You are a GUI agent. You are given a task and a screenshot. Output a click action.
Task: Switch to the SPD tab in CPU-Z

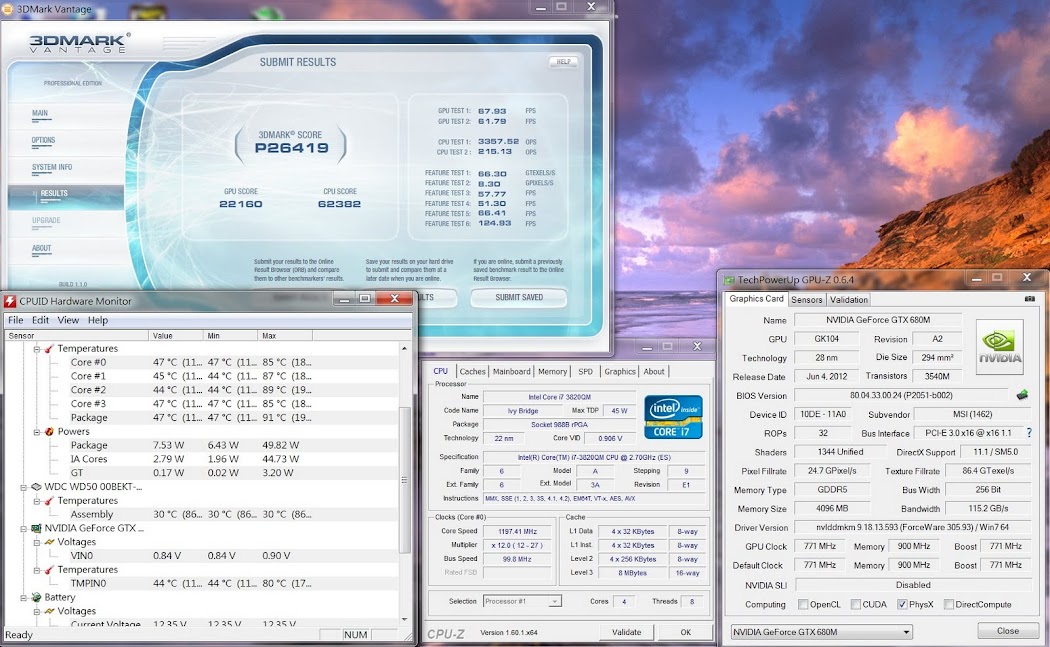[586, 371]
